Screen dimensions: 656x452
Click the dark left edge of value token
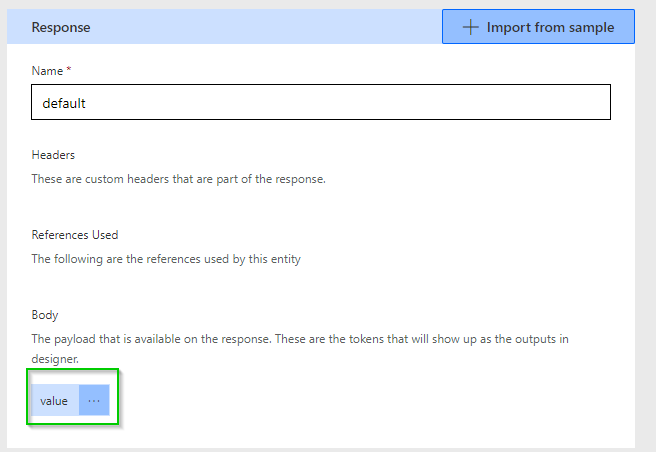(32, 401)
